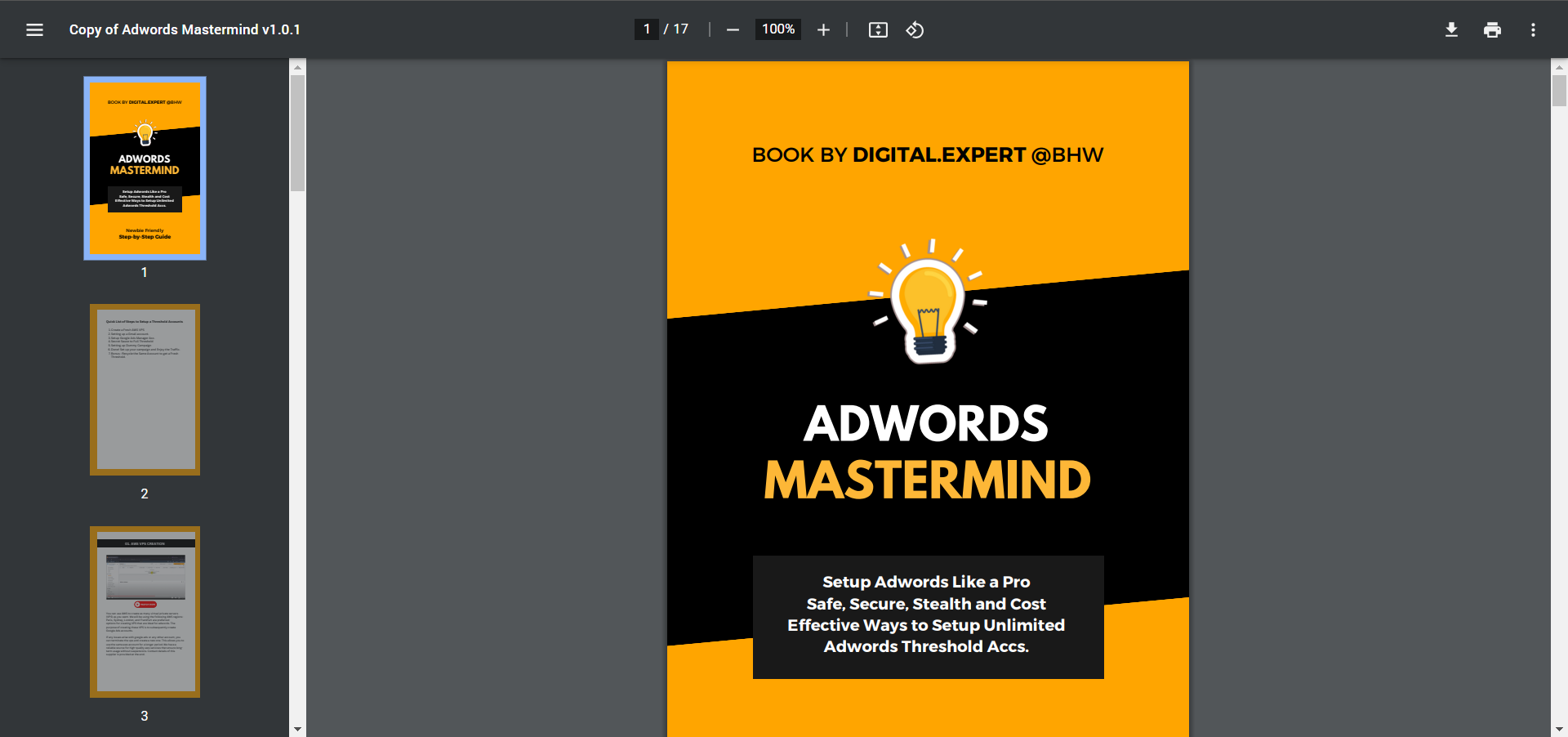Click the document title 'Copy of Adwords Mastermind v1.0.1'
1568x737 pixels.
tap(185, 29)
